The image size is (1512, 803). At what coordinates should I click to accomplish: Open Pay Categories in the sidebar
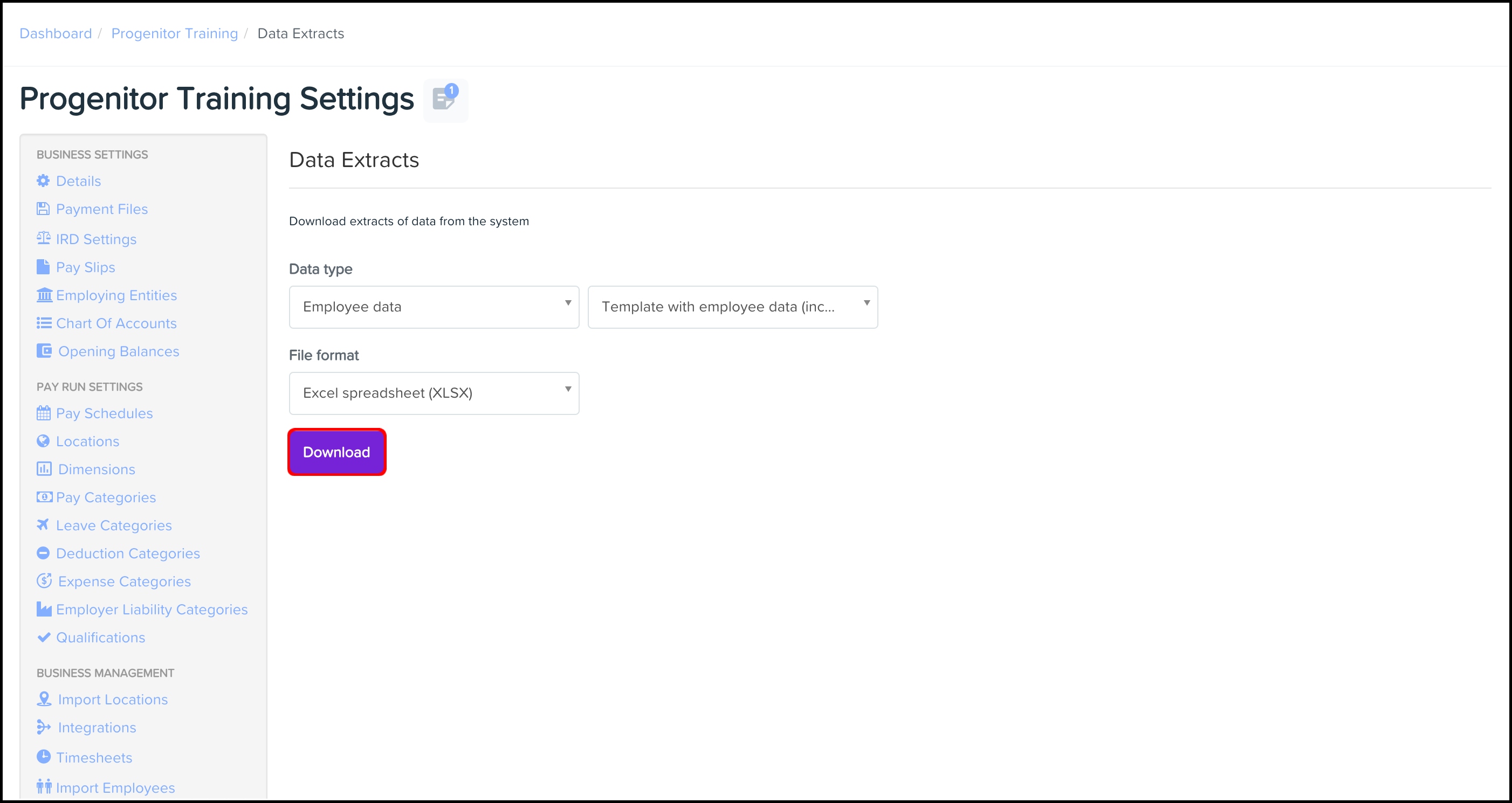point(106,497)
